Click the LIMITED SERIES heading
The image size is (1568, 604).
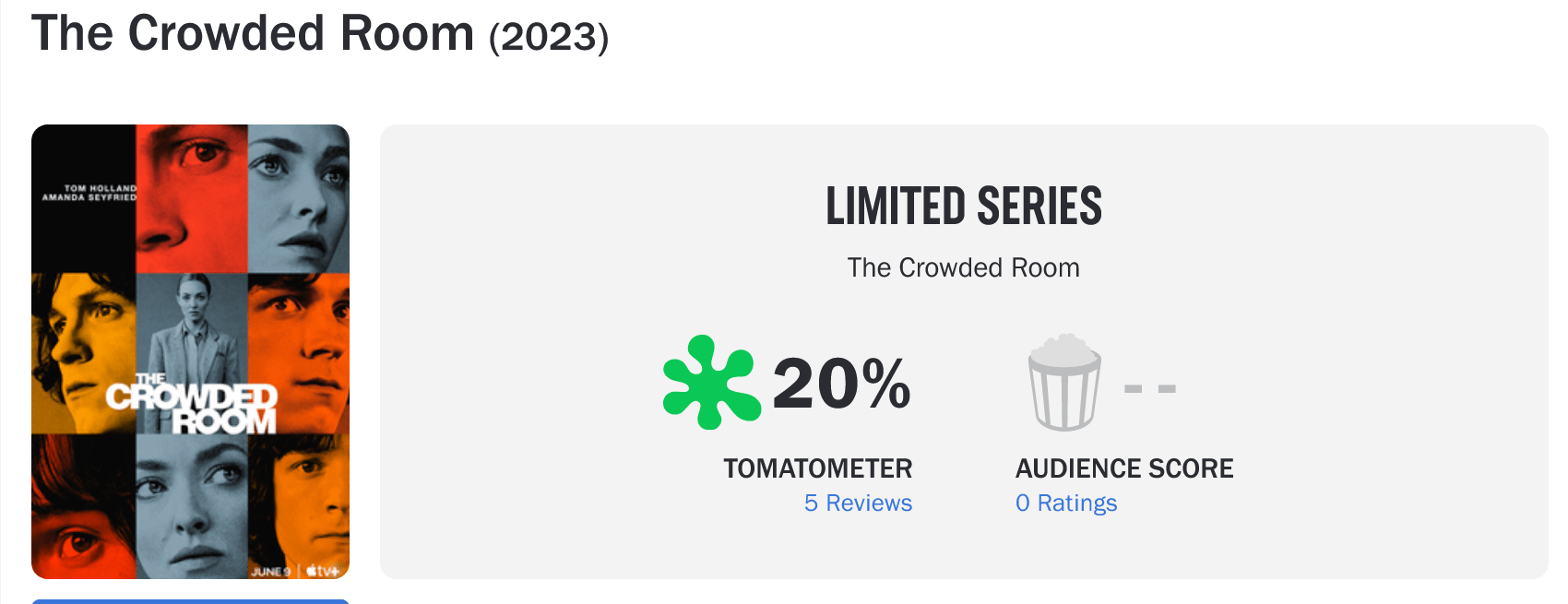pyautogui.click(x=964, y=207)
